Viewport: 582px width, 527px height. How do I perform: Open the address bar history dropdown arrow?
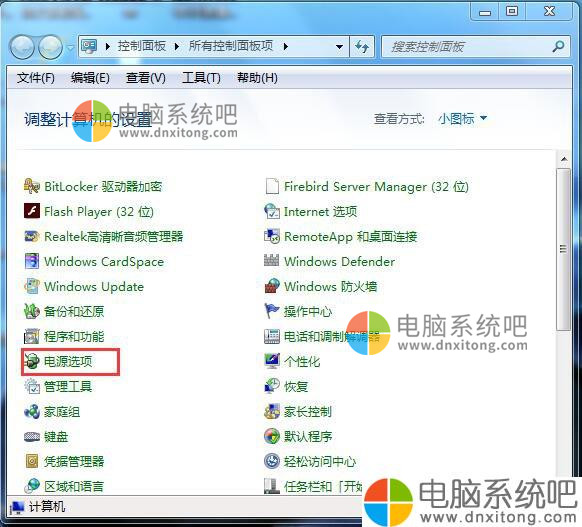[339, 47]
